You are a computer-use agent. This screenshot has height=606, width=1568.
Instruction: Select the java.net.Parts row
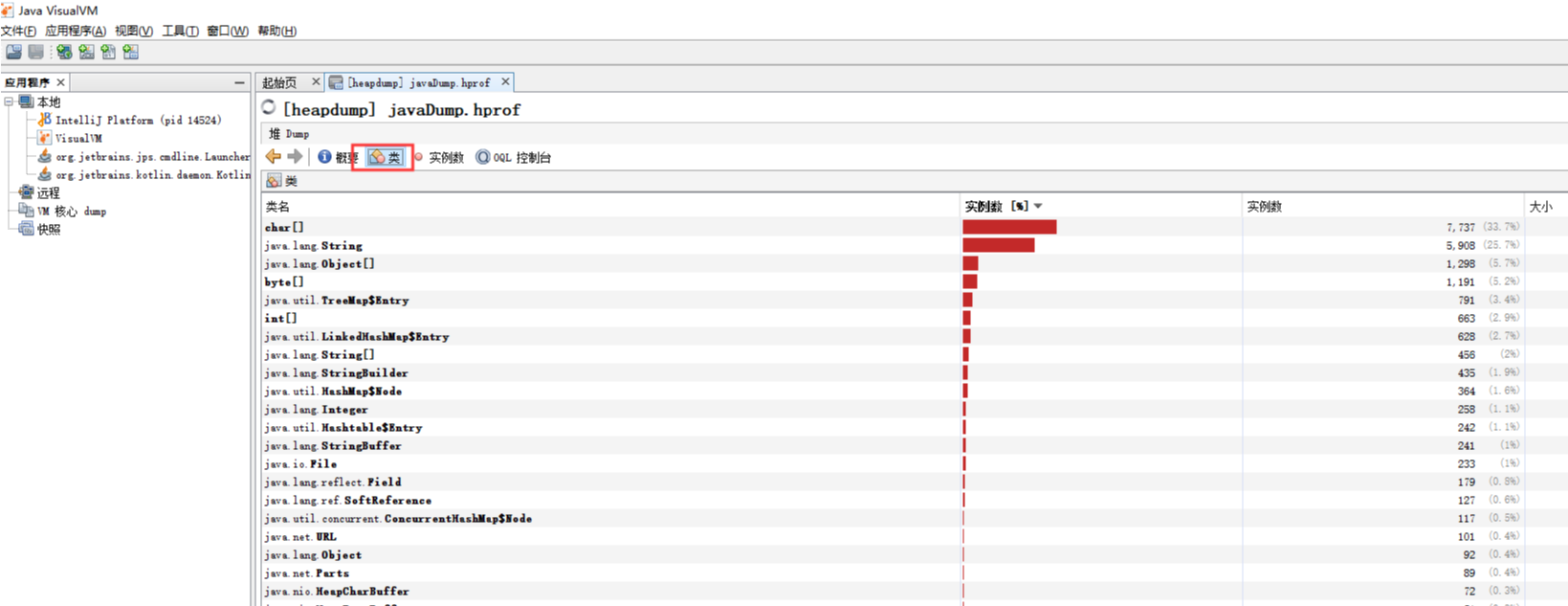point(915,572)
